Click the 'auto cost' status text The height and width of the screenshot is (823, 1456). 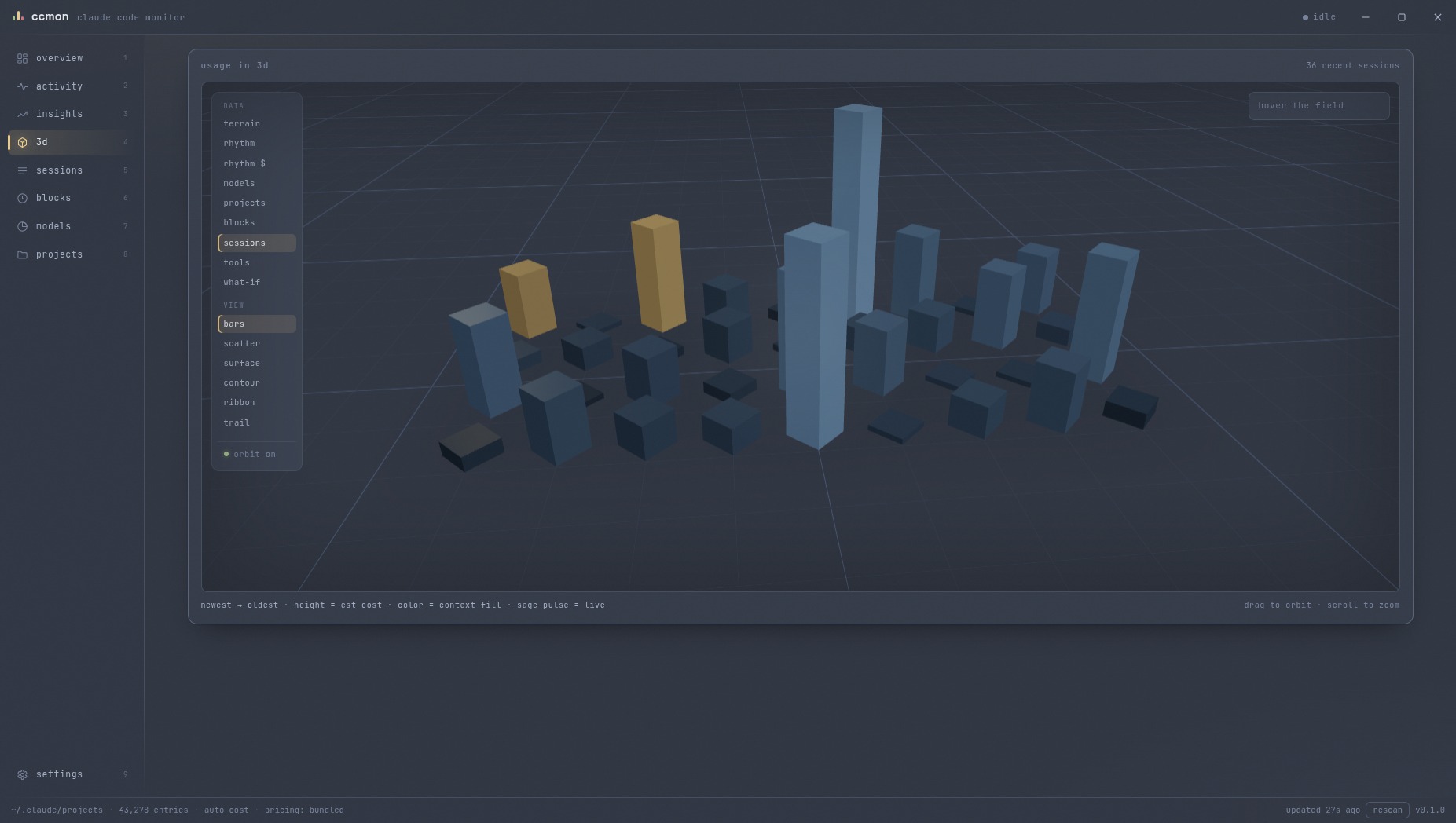point(226,810)
